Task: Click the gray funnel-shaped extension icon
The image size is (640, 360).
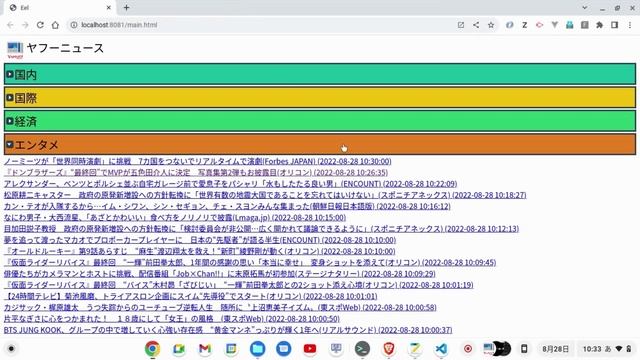Action: tap(555, 25)
